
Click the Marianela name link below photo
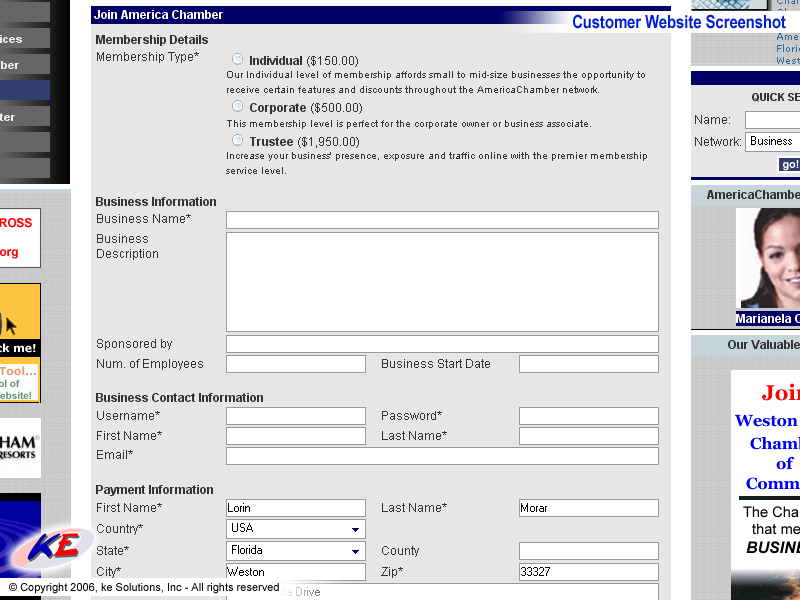[768, 319]
